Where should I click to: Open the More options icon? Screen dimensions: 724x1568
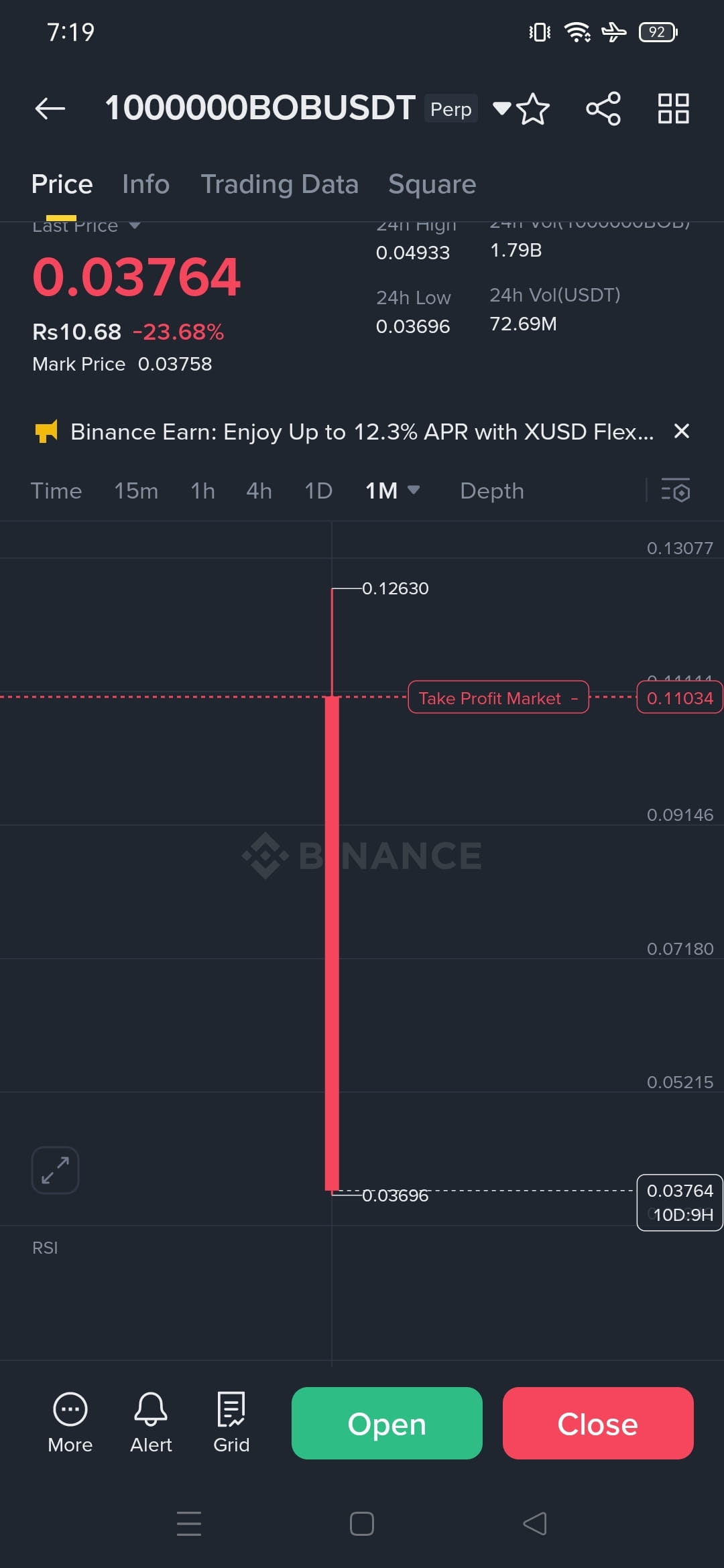[70, 1422]
